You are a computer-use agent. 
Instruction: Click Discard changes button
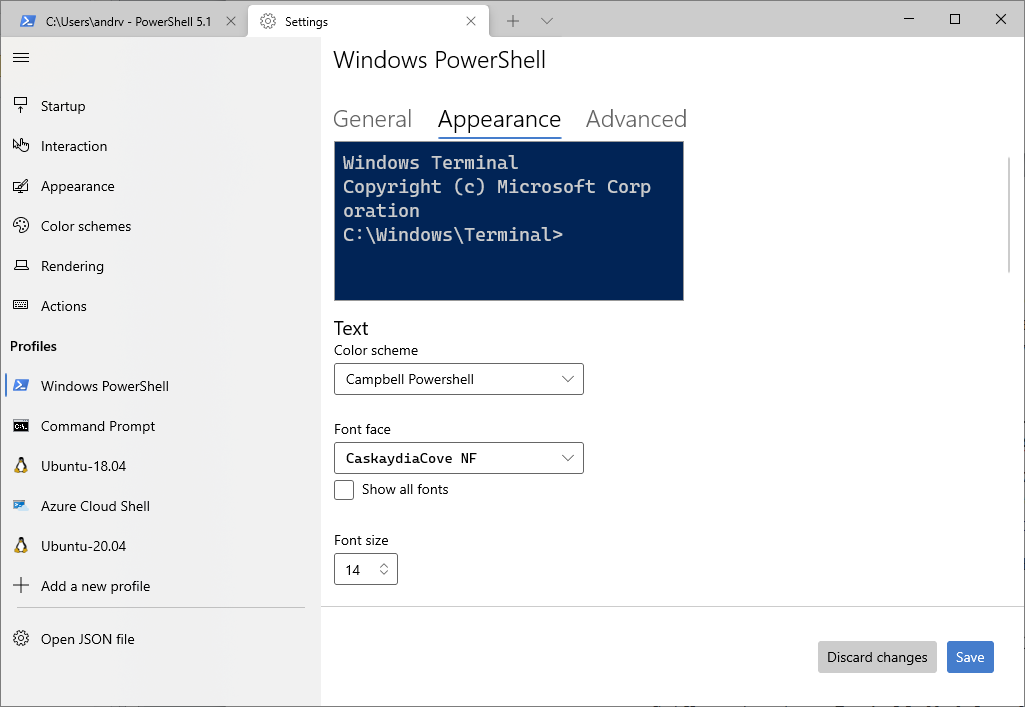coord(877,657)
